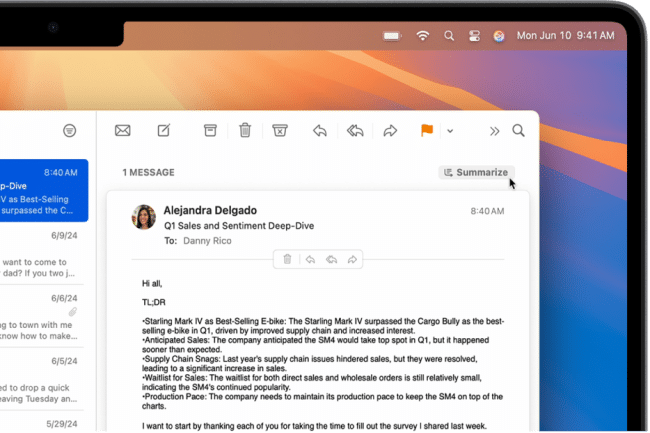Click the date and time Mon Jun 10
The image size is (650, 433).
[x=565, y=36]
